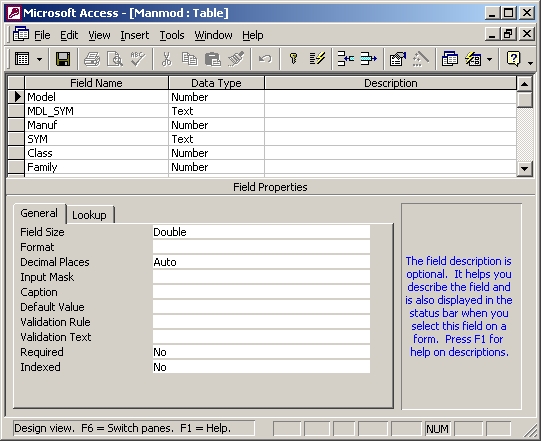Viewport: 541px width, 441px height.
Task: Click the Description cell for Model row
Action: point(391,97)
